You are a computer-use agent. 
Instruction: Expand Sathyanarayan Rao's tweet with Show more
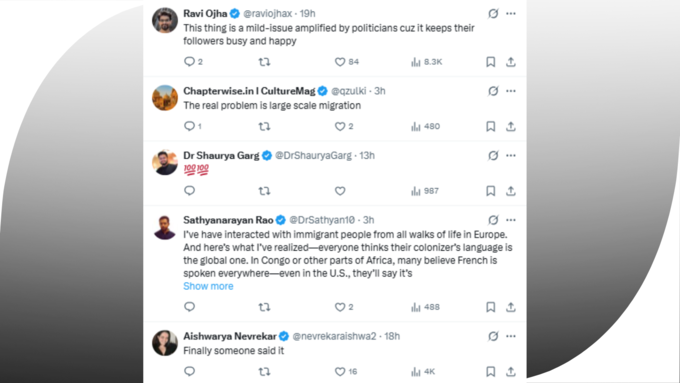208,286
